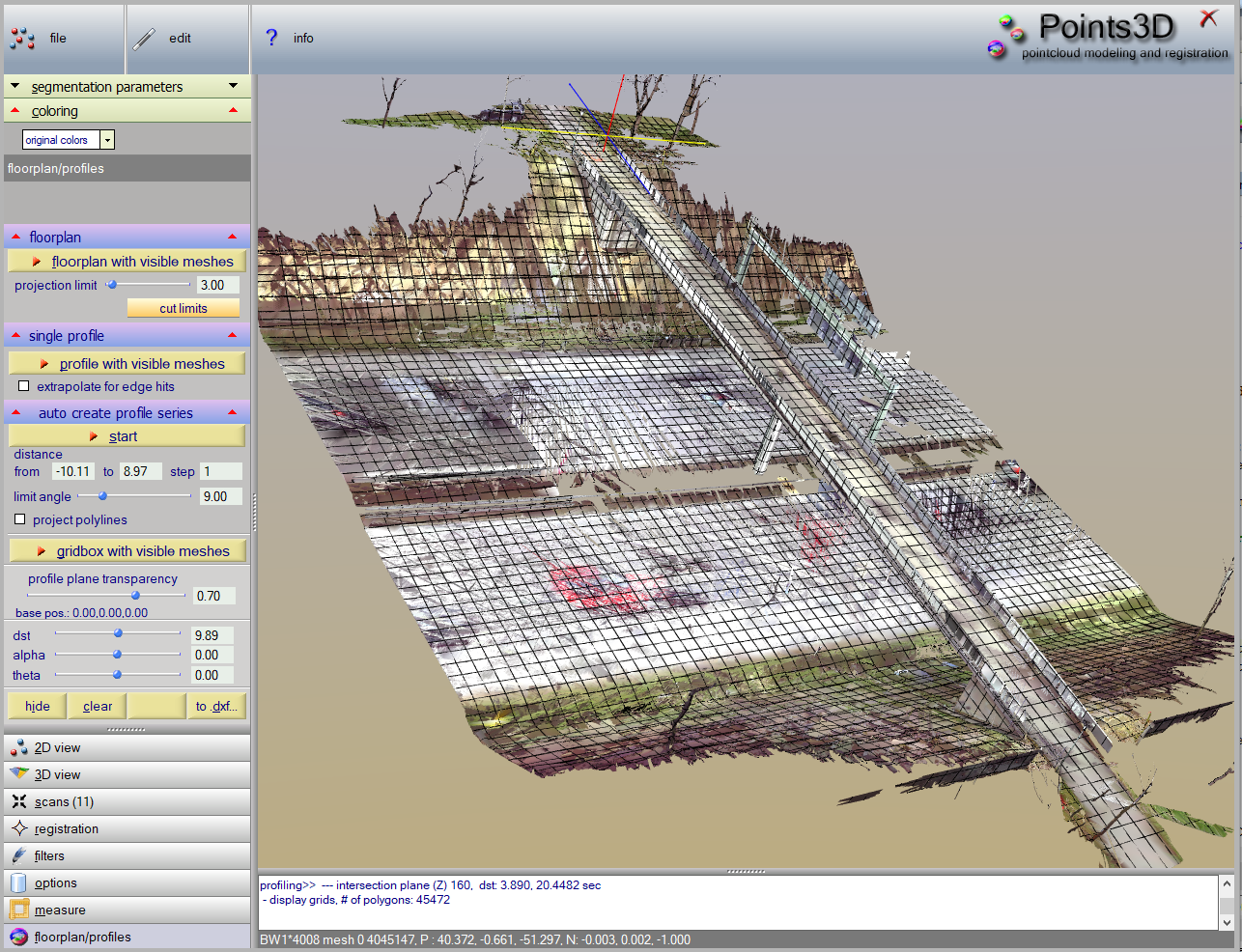Click the cut limits button
The image size is (1242, 952).
[x=183, y=308]
